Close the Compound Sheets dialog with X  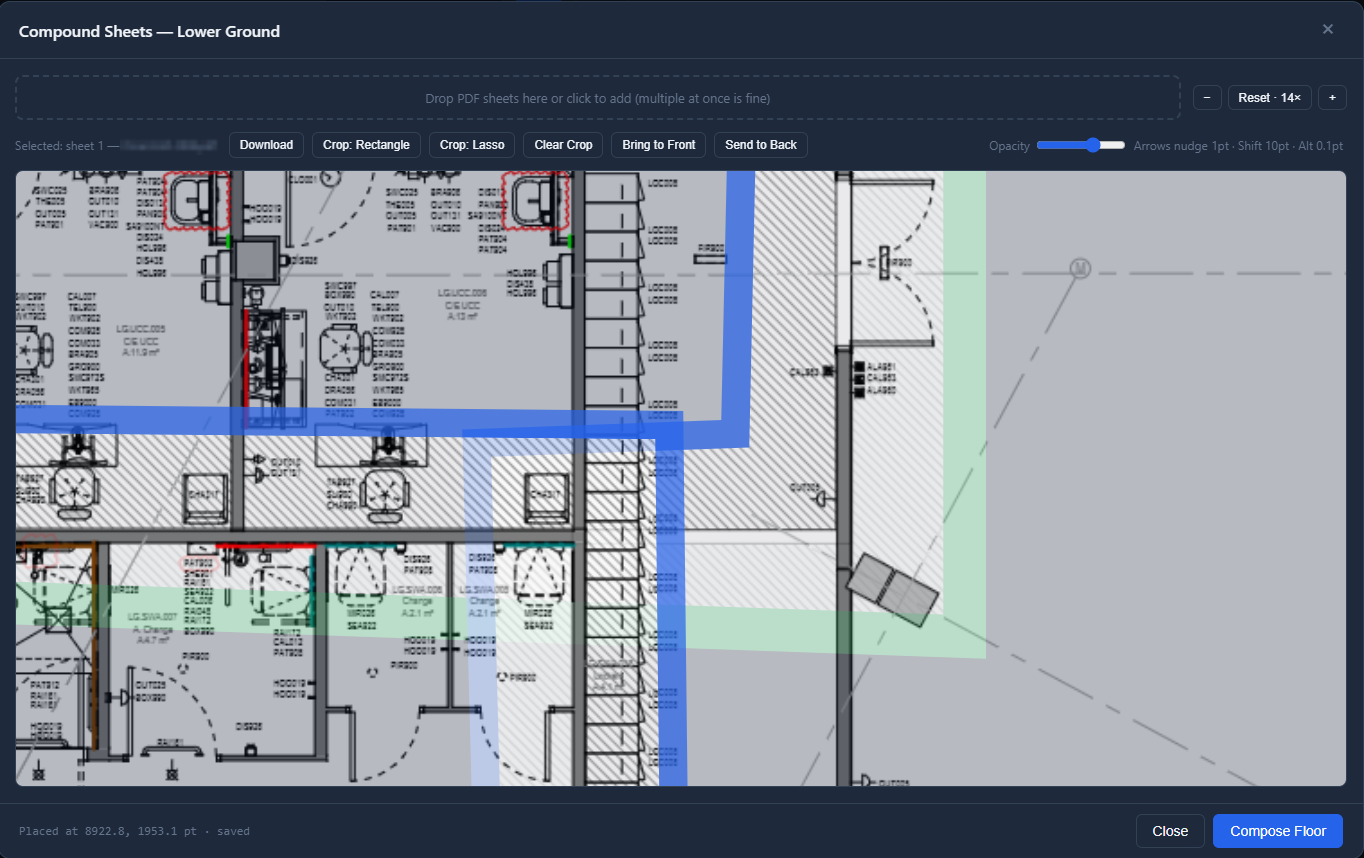[x=1328, y=29]
